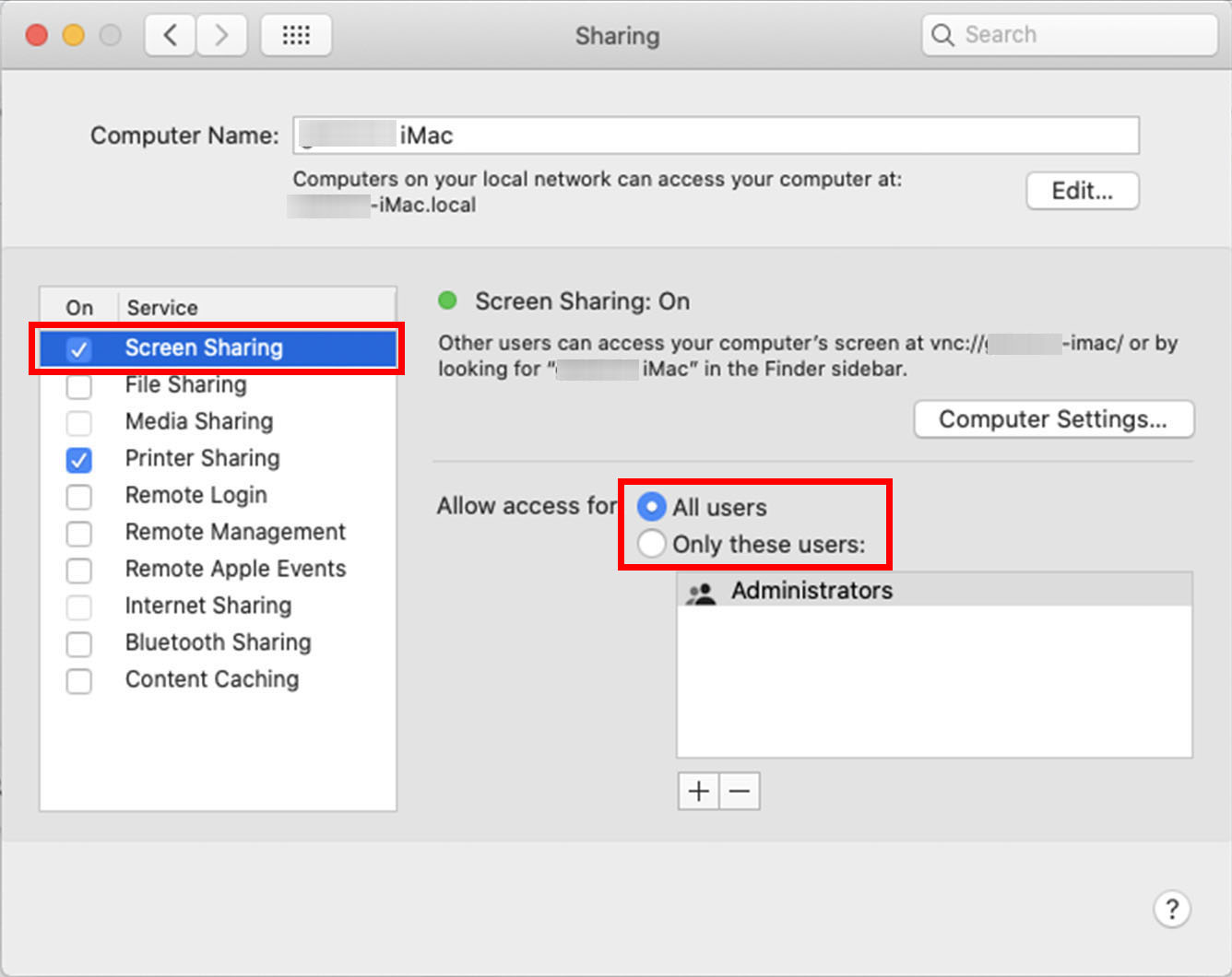Click the back navigation arrow
Image resolution: width=1232 pixels, height=977 pixels.
click(170, 34)
